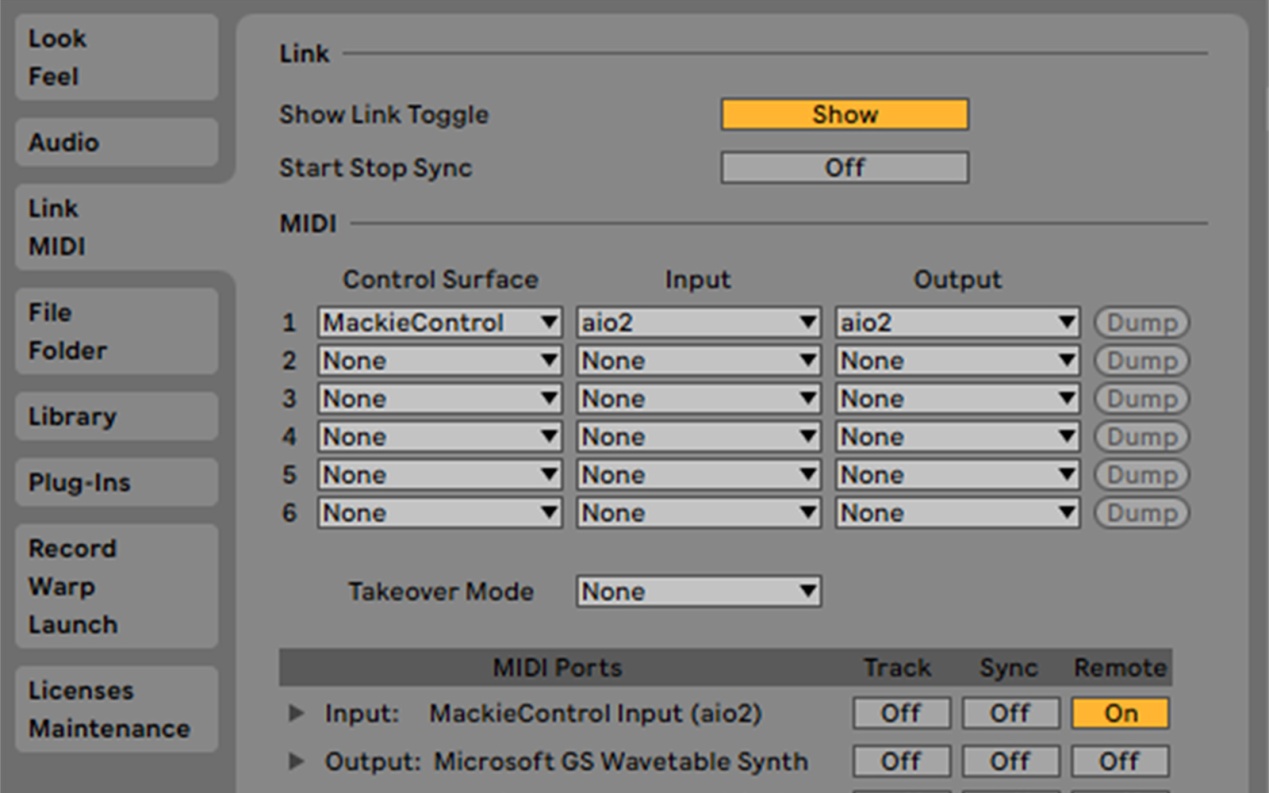This screenshot has width=1269, height=793.
Task: Expand Microsoft GS Wavetable Synth output triangle
Action: pos(296,762)
